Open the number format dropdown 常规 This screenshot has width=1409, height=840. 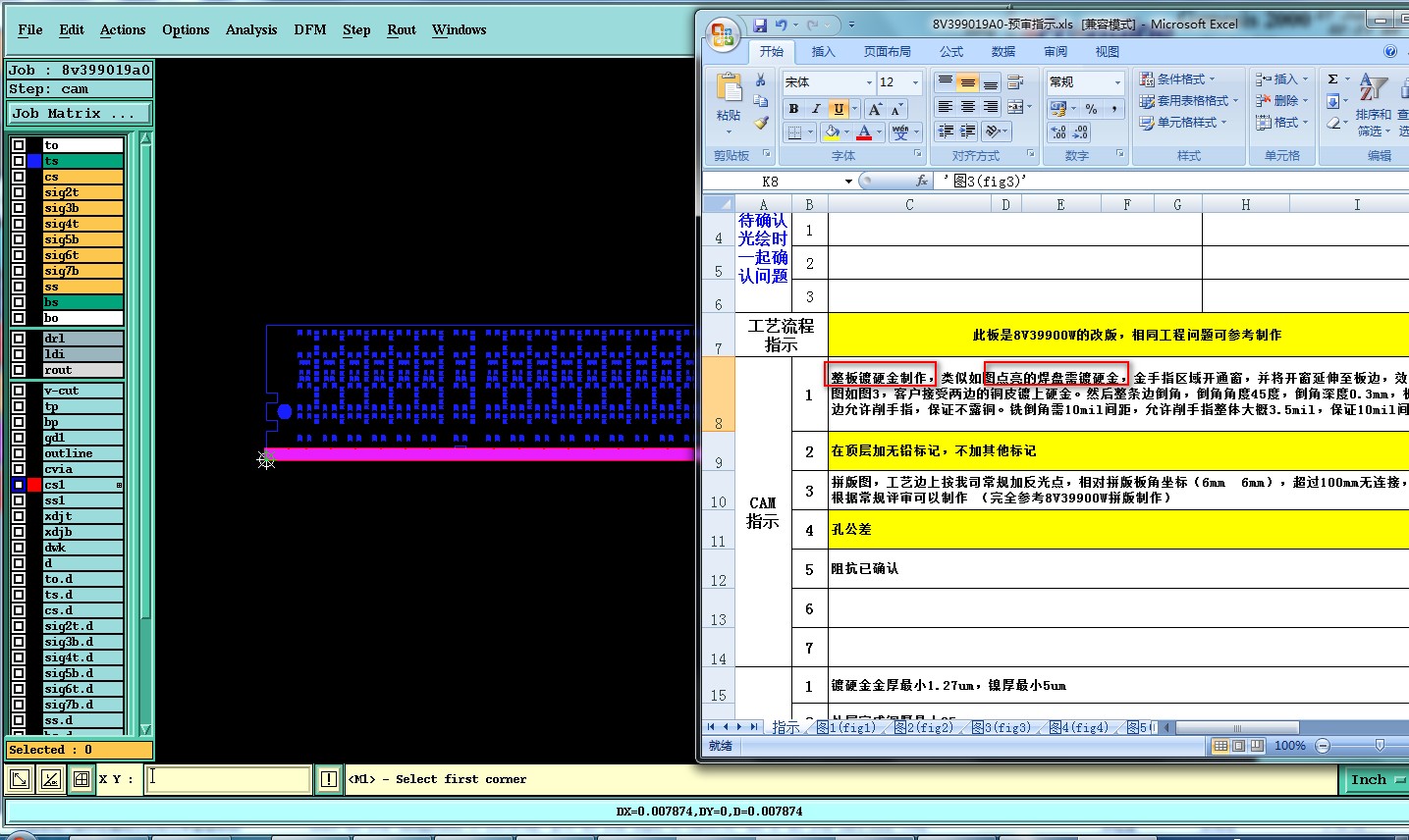point(1117,82)
